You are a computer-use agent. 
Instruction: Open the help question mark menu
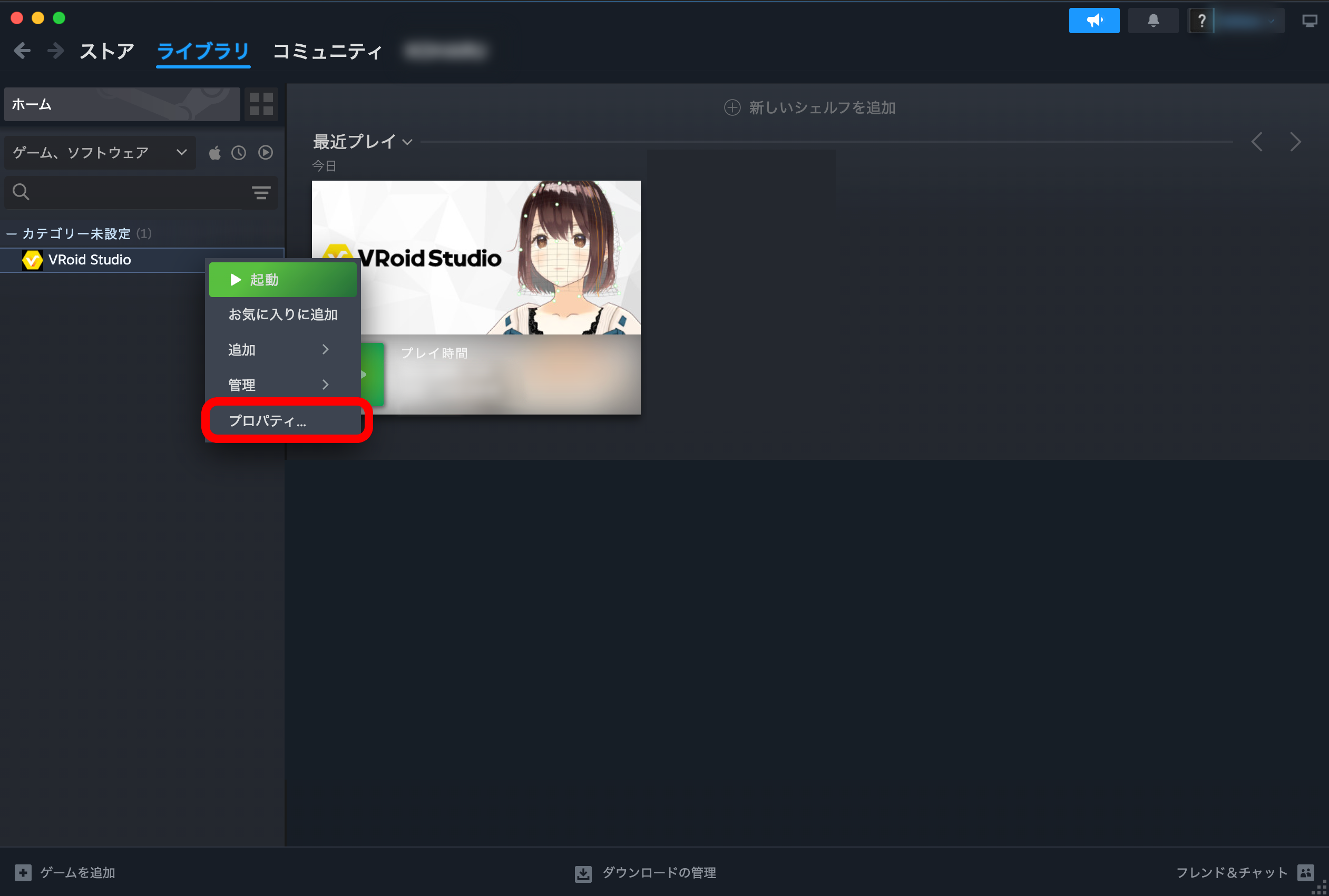(1201, 21)
